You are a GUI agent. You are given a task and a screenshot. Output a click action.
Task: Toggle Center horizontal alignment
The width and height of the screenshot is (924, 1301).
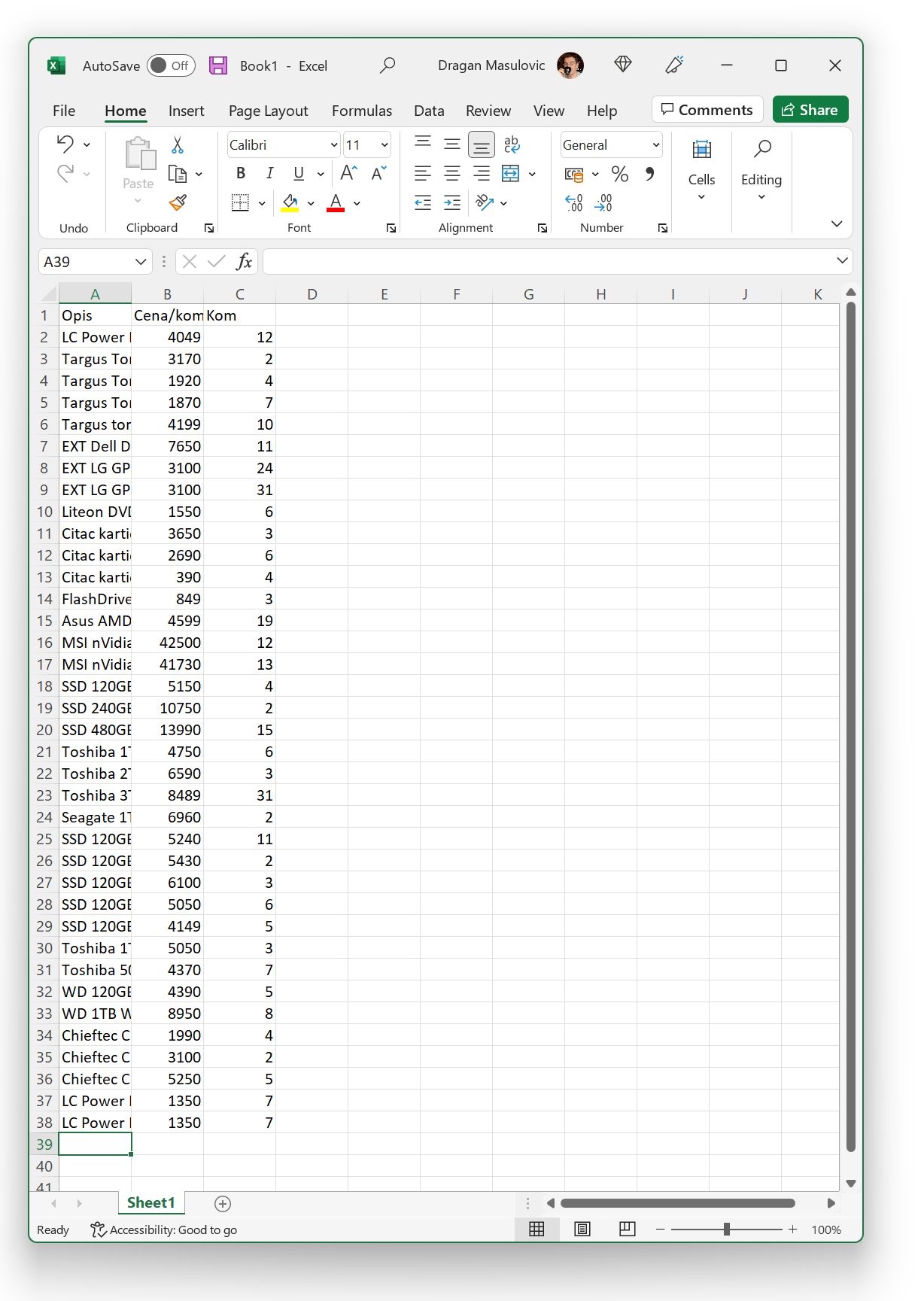(452, 174)
